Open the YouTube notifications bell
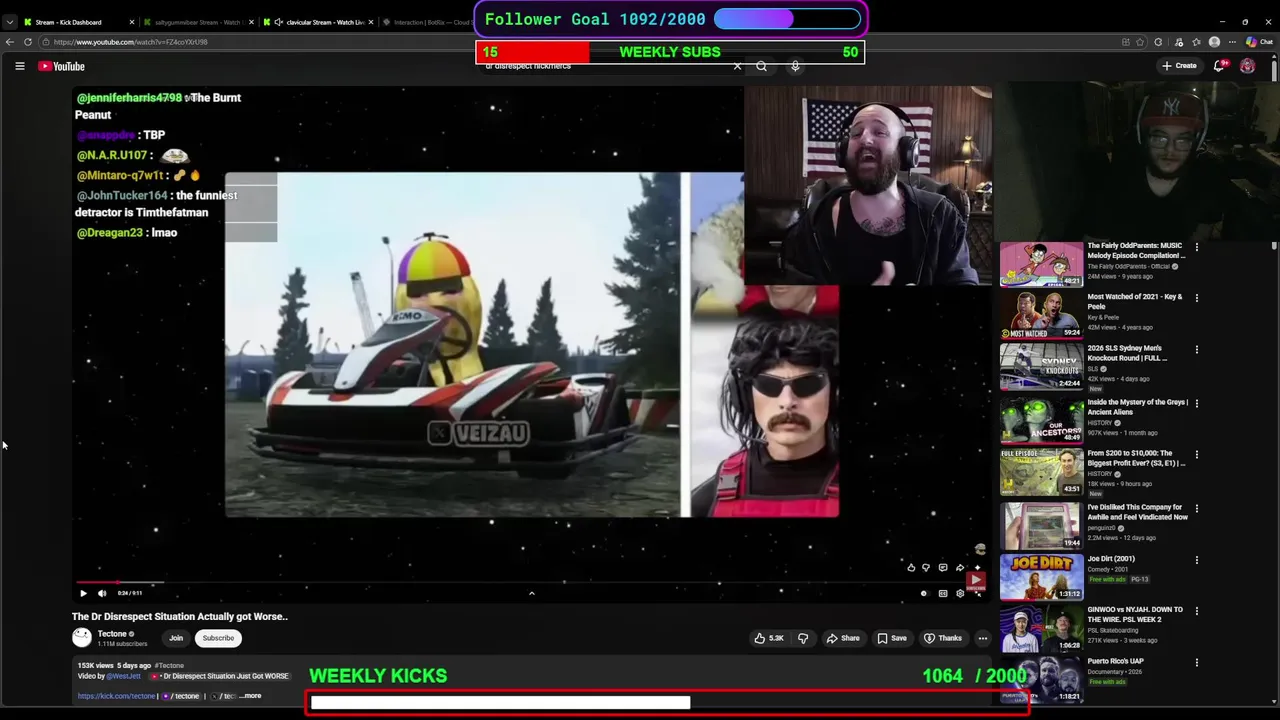Image resolution: width=1280 pixels, height=720 pixels. [x=1219, y=66]
